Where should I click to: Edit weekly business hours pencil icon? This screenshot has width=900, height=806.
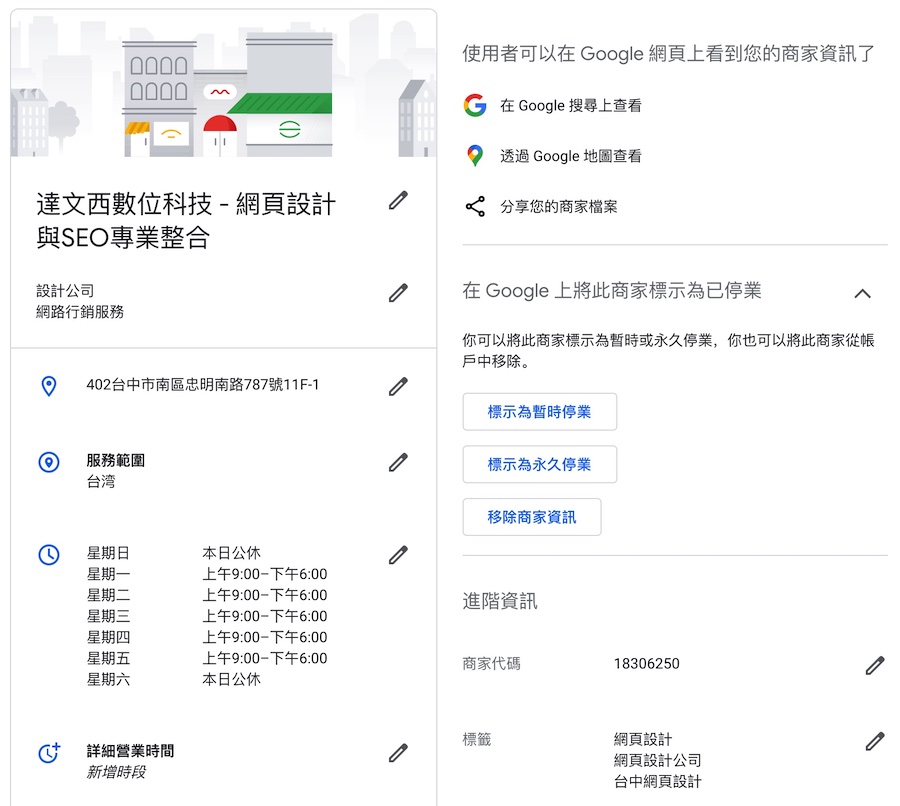pos(398,555)
